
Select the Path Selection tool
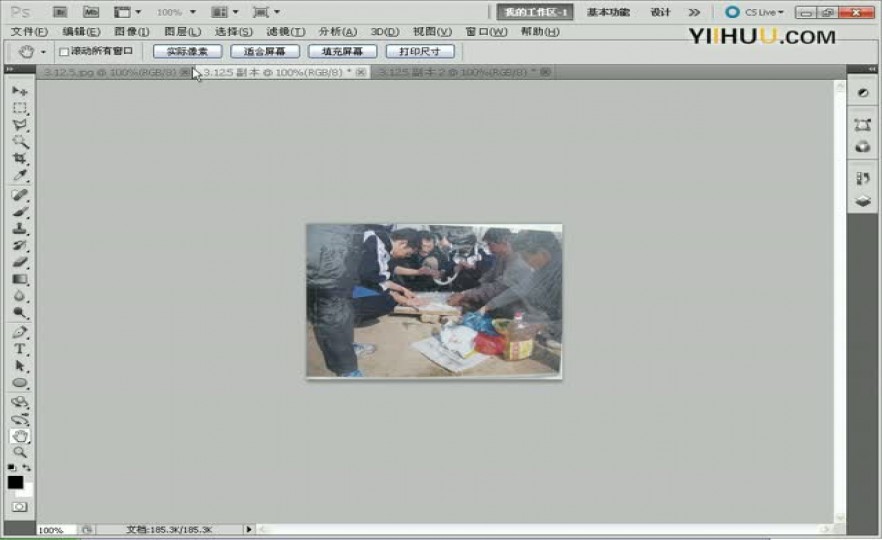point(20,366)
